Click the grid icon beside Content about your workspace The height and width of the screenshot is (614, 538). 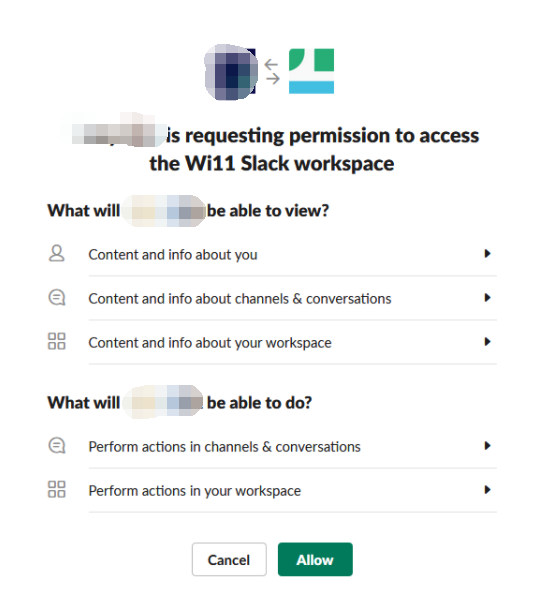coord(56,341)
